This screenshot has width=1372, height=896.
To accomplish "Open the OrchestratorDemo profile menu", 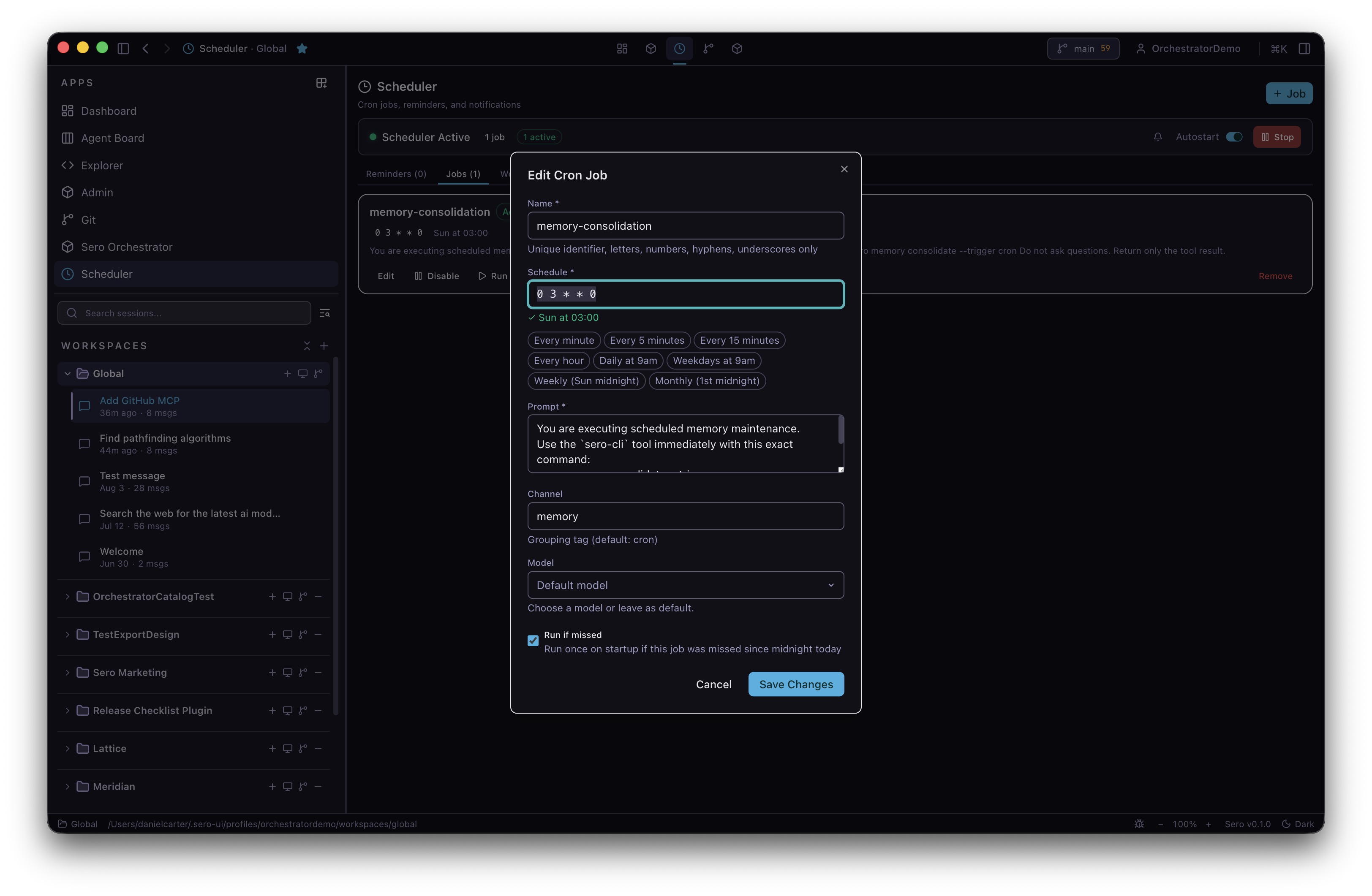I will pyautogui.click(x=1189, y=49).
